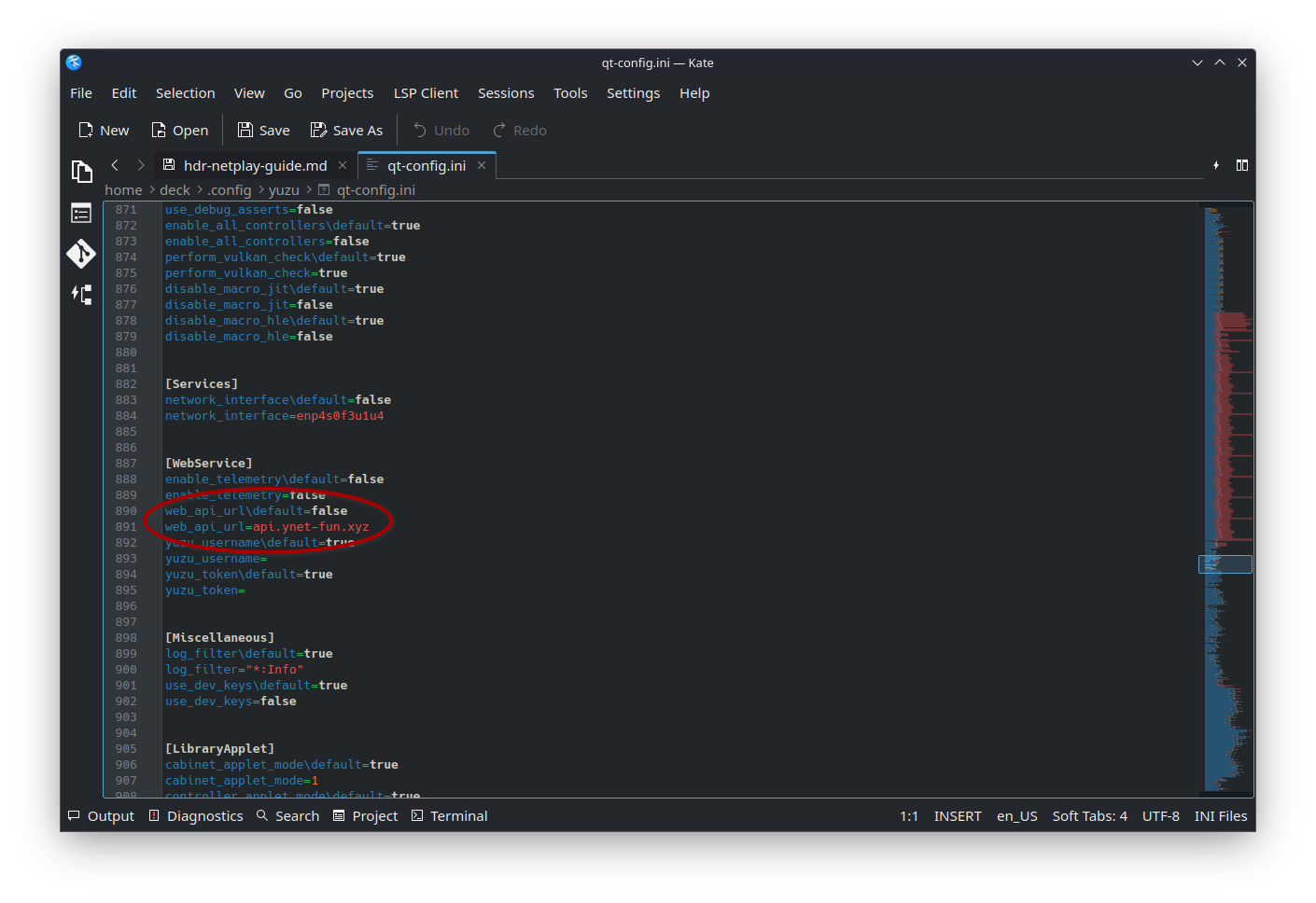Open the File menu
The width and height of the screenshot is (1316, 903).
[81, 93]
